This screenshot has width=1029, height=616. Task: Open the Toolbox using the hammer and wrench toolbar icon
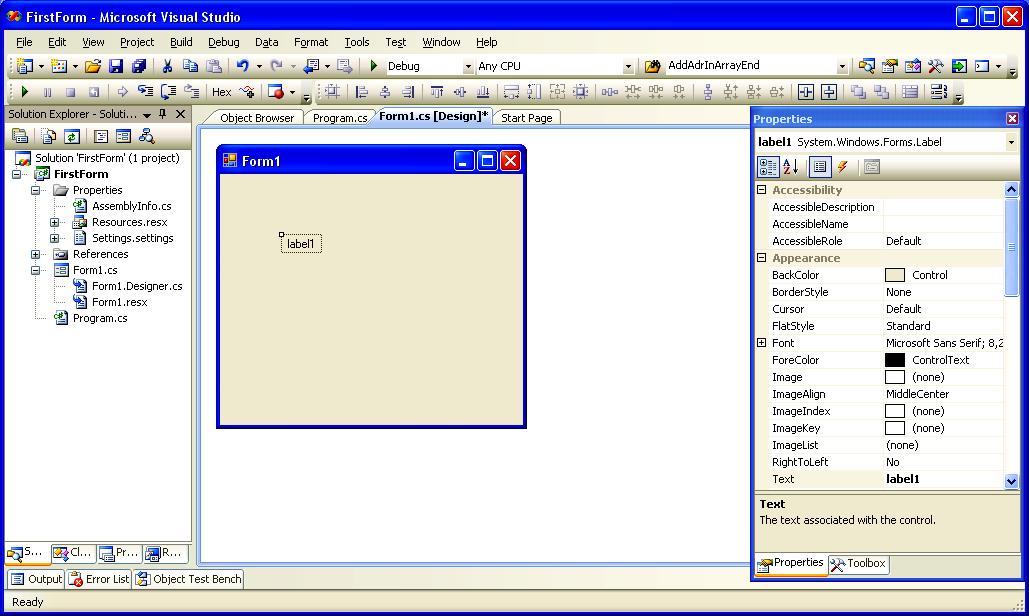(936, 66)
